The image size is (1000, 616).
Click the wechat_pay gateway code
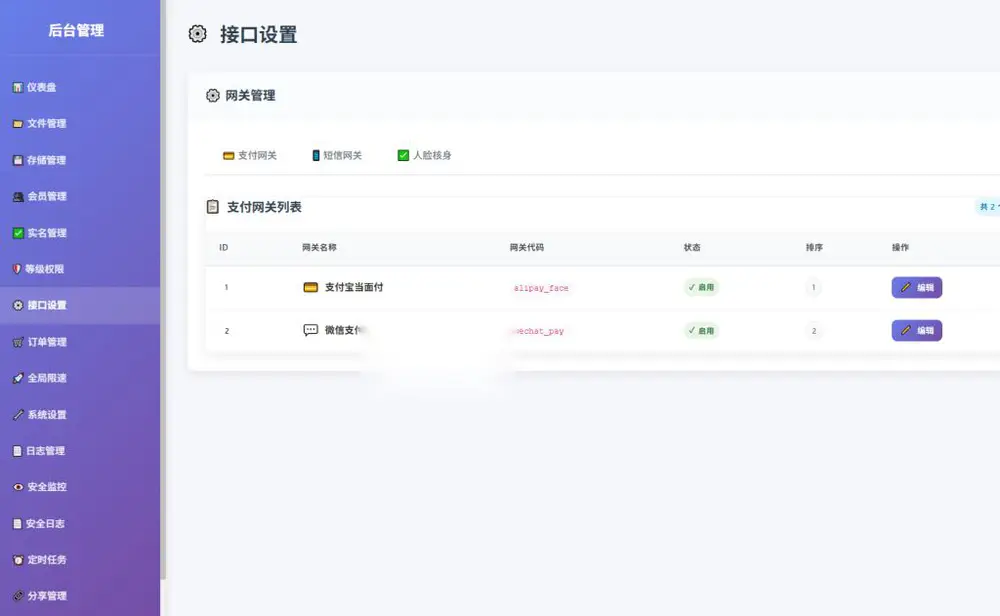(539, 331)
